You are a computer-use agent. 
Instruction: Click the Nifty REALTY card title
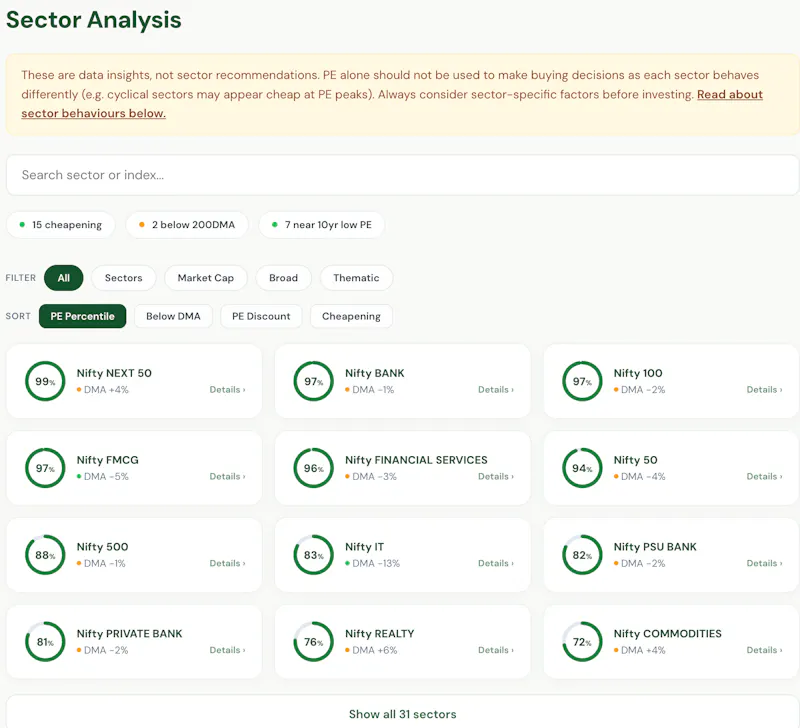click(380, 633)
